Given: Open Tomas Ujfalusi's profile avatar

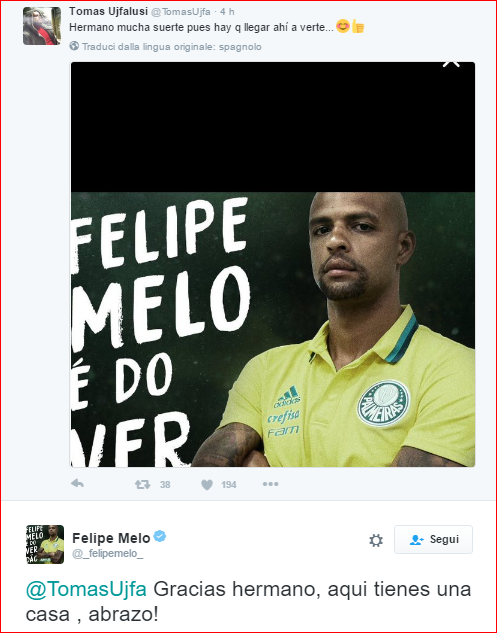Looking at the screenshot, I should coord(42,26).
